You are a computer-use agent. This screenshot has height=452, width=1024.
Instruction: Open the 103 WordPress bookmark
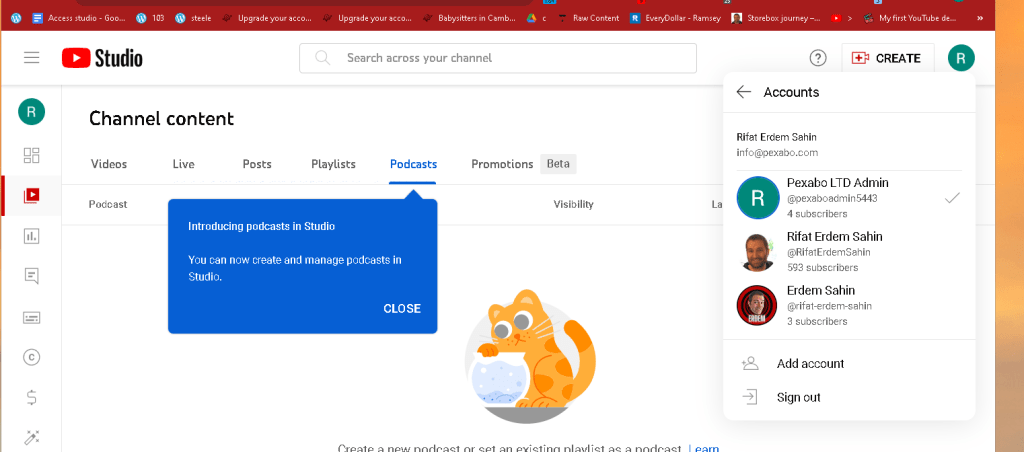point(150,18)
